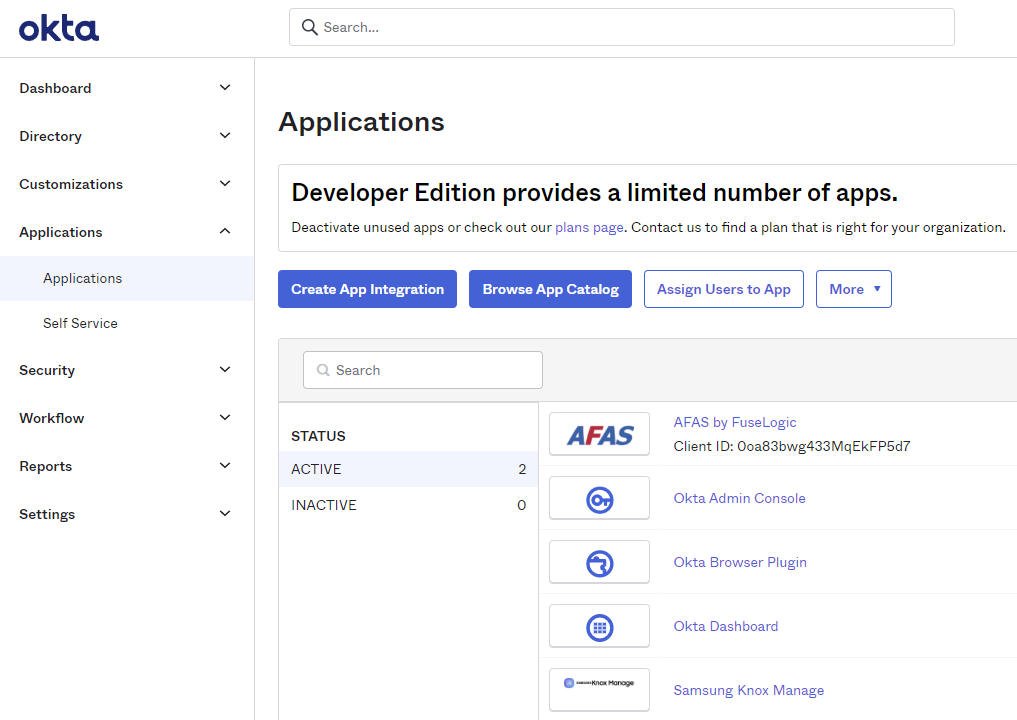Open the Okta Browser Plugin icon tile

[599, 562]
